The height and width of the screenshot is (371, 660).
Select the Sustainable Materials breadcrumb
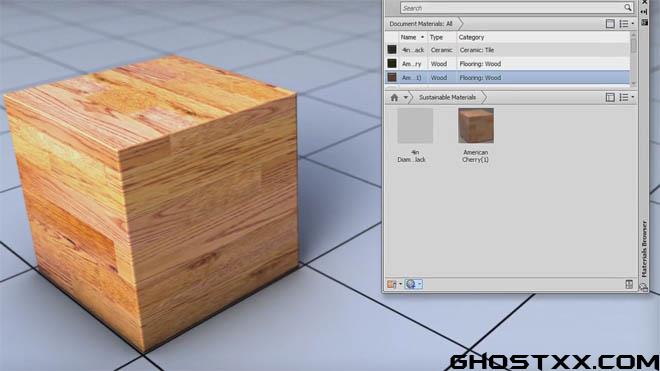click(447, 98)
